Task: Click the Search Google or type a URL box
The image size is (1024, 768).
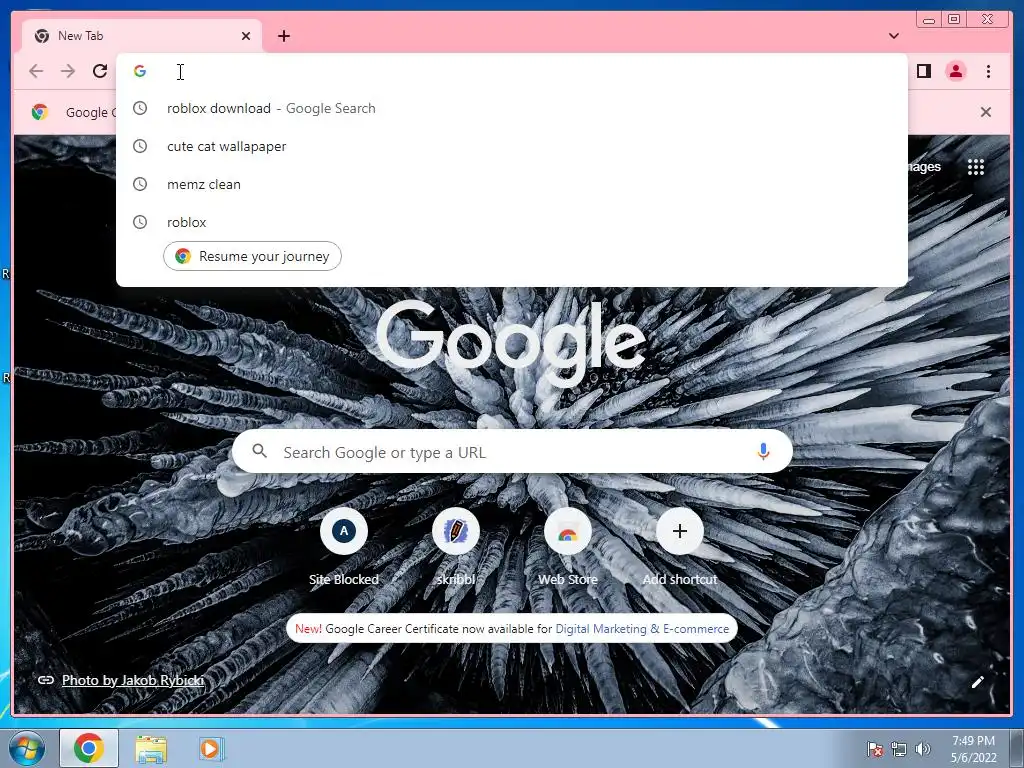Action: coord(512,452)
